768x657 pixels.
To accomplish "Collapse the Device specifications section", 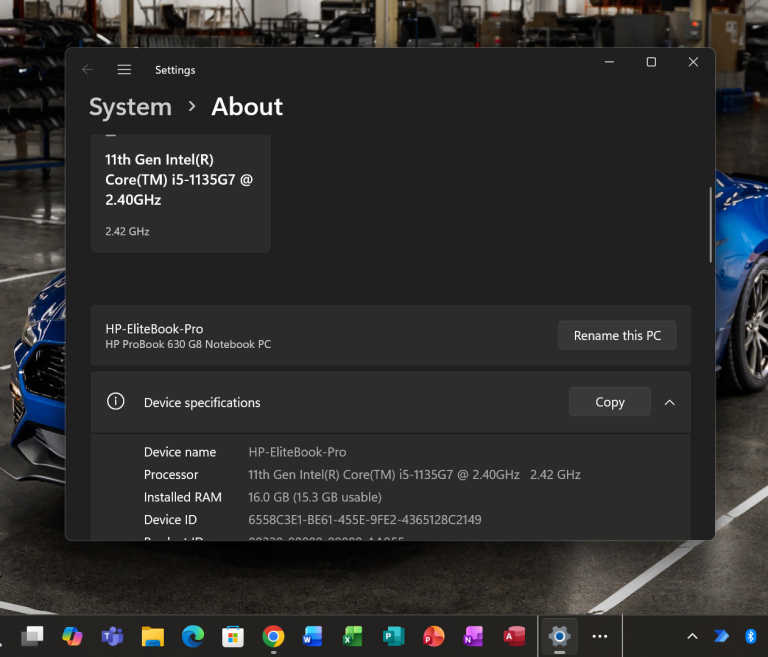I will 670,402.
